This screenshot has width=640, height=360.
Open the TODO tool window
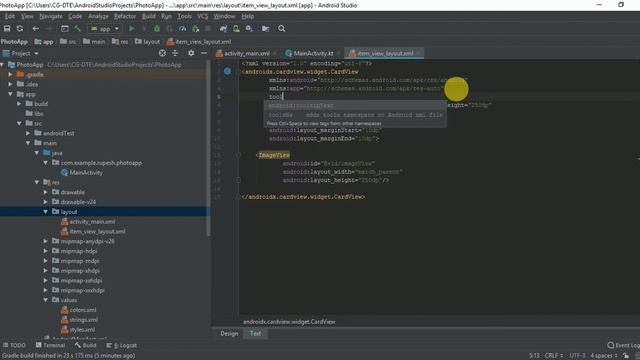click(14, 345)
